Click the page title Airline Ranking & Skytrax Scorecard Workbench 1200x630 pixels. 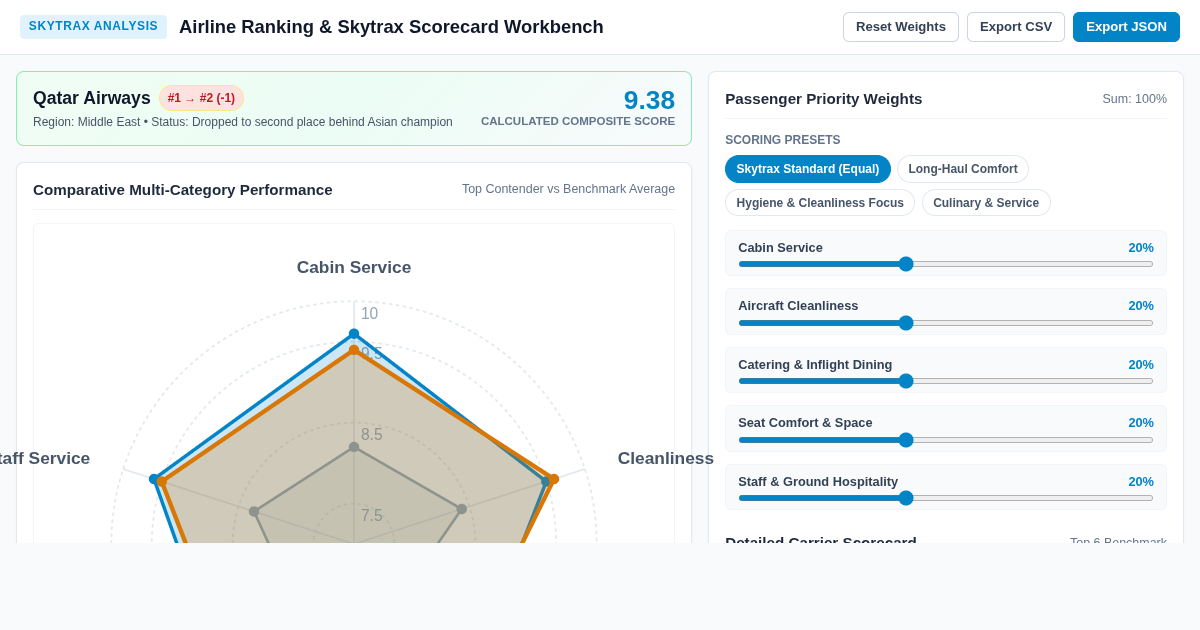[x=391, y=27]
